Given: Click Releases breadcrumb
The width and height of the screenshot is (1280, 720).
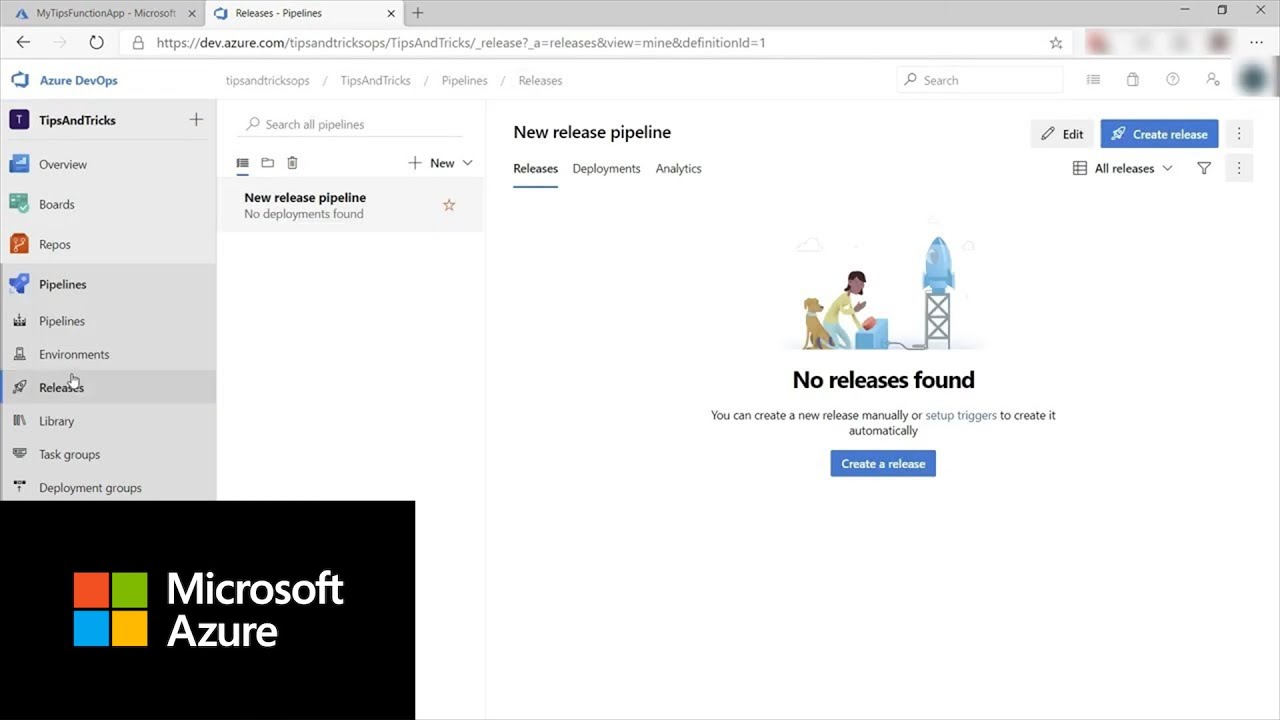Looking at the screenshot, I should coord(540,80).
